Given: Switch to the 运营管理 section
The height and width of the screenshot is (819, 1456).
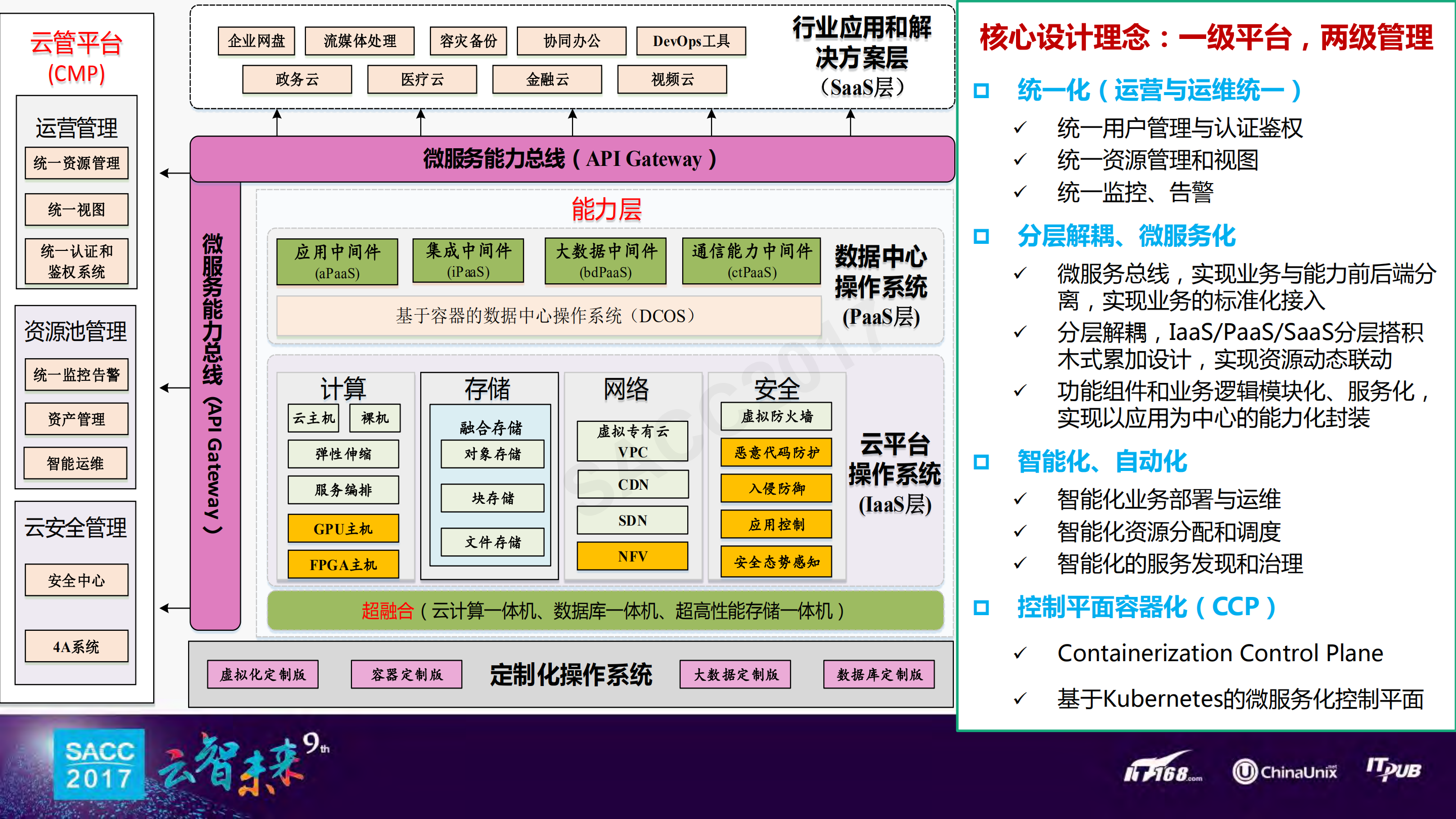Looking at the screenshot, I should click(77, 128).
